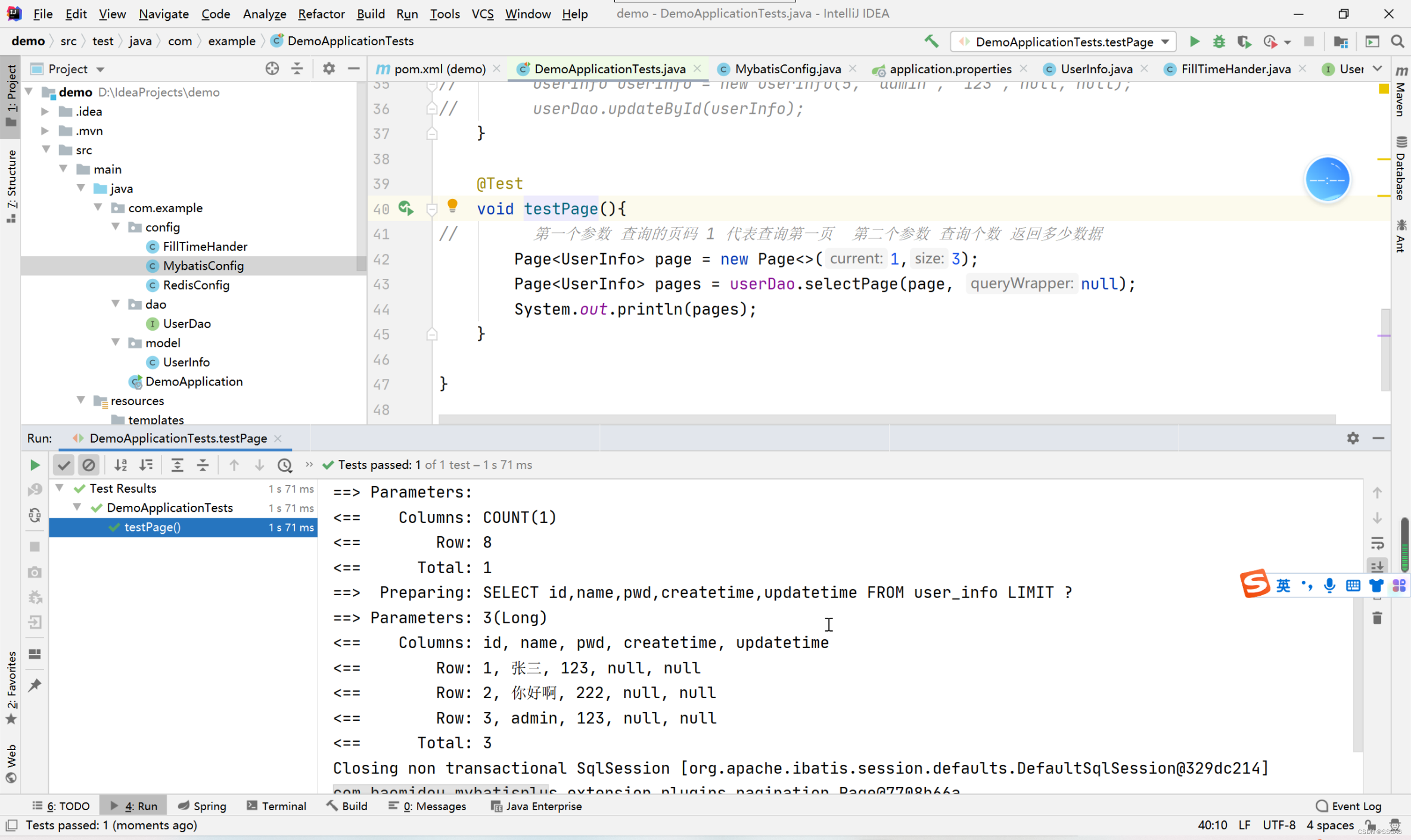Open the test history clock icon
Image resolution: width=1411 pixels, height=840 pixels.
[x=285, y=465]
